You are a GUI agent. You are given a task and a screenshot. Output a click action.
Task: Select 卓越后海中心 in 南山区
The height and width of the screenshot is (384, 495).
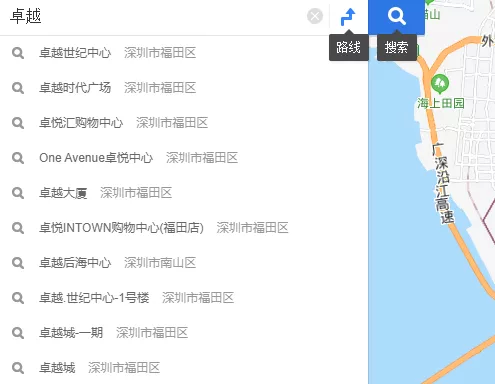coord(184,263)
